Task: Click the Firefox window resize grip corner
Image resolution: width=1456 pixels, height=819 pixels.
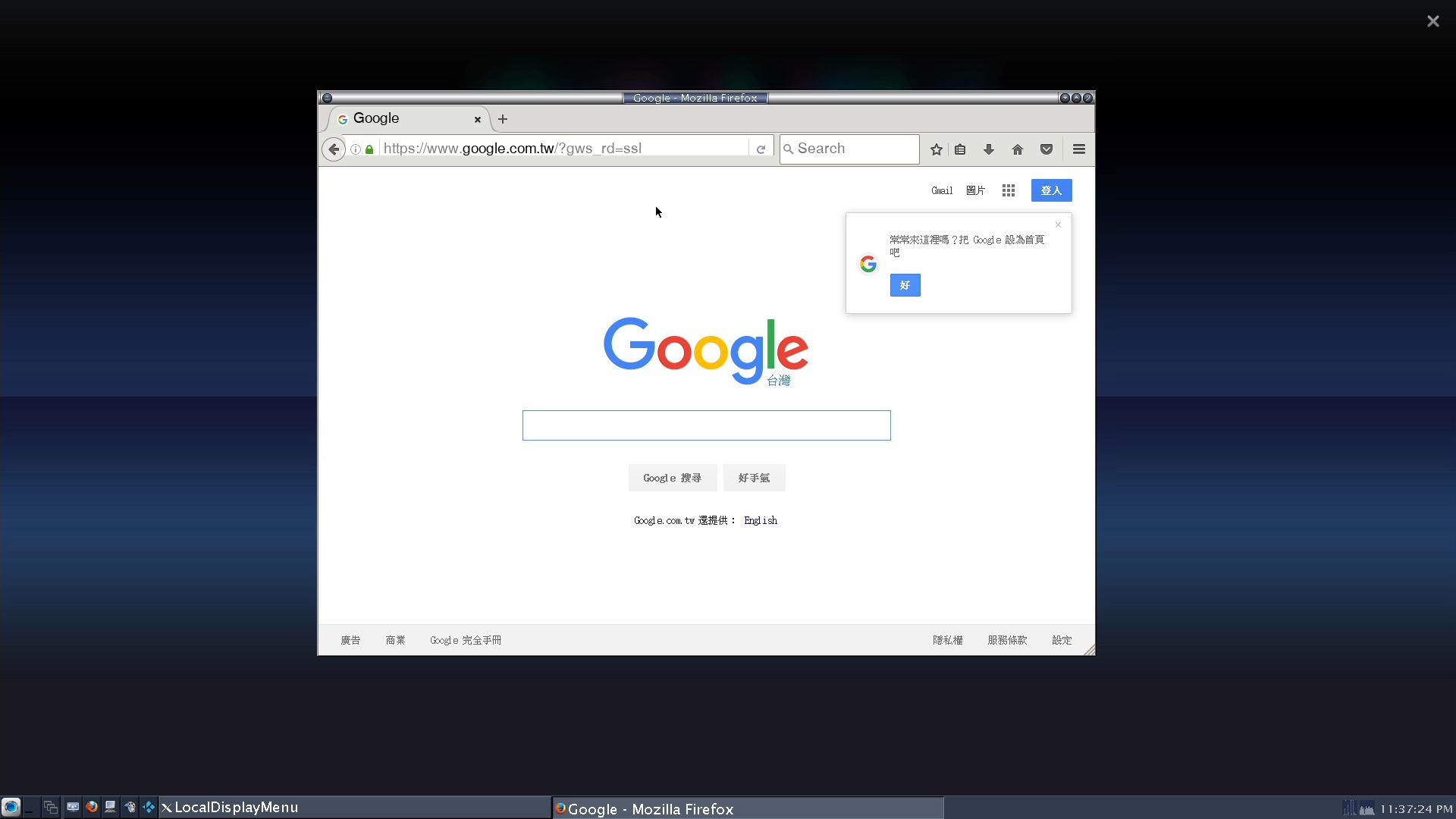Action: 1090,650
